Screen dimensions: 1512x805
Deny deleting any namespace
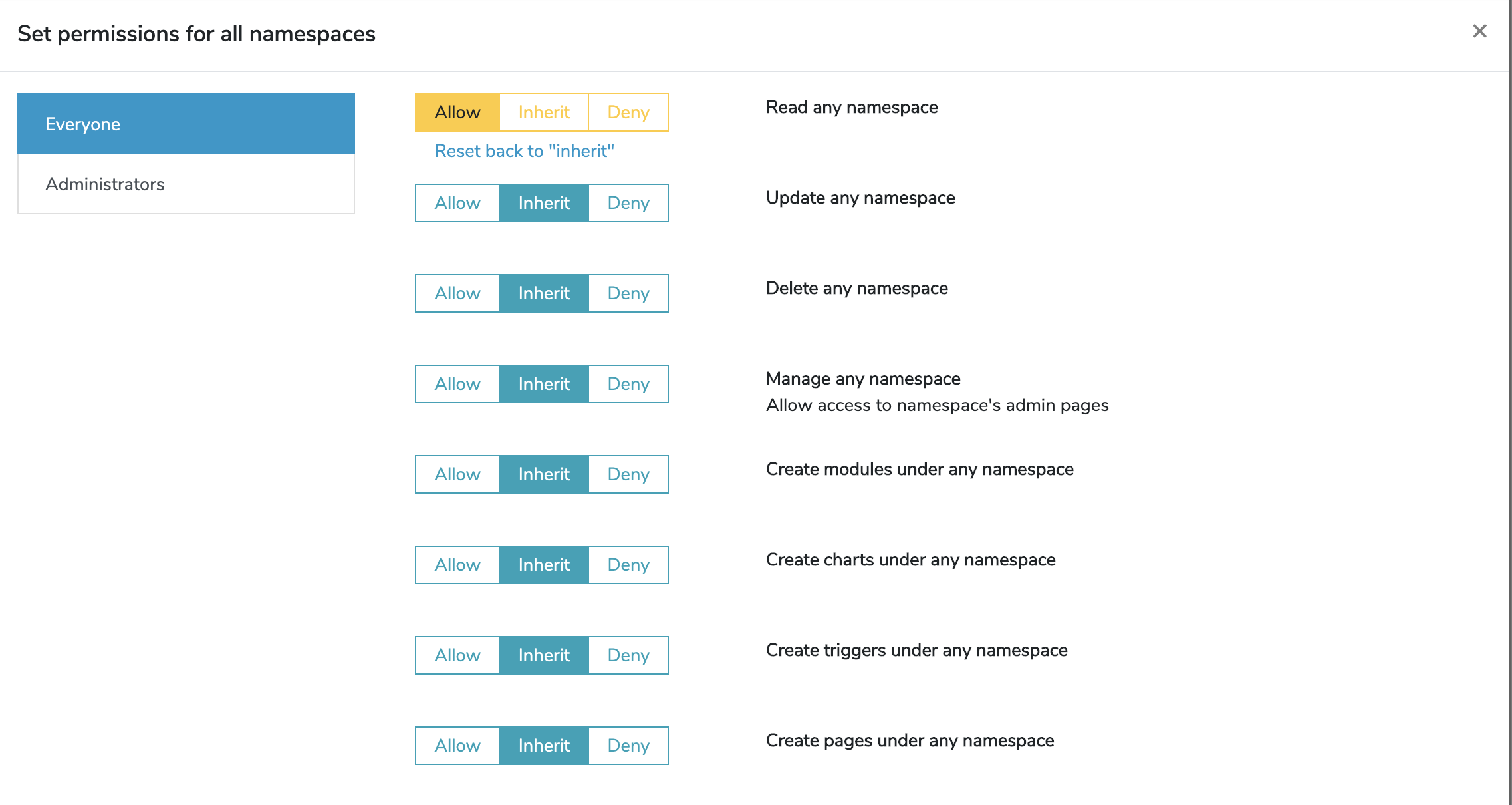coord(627,293)
